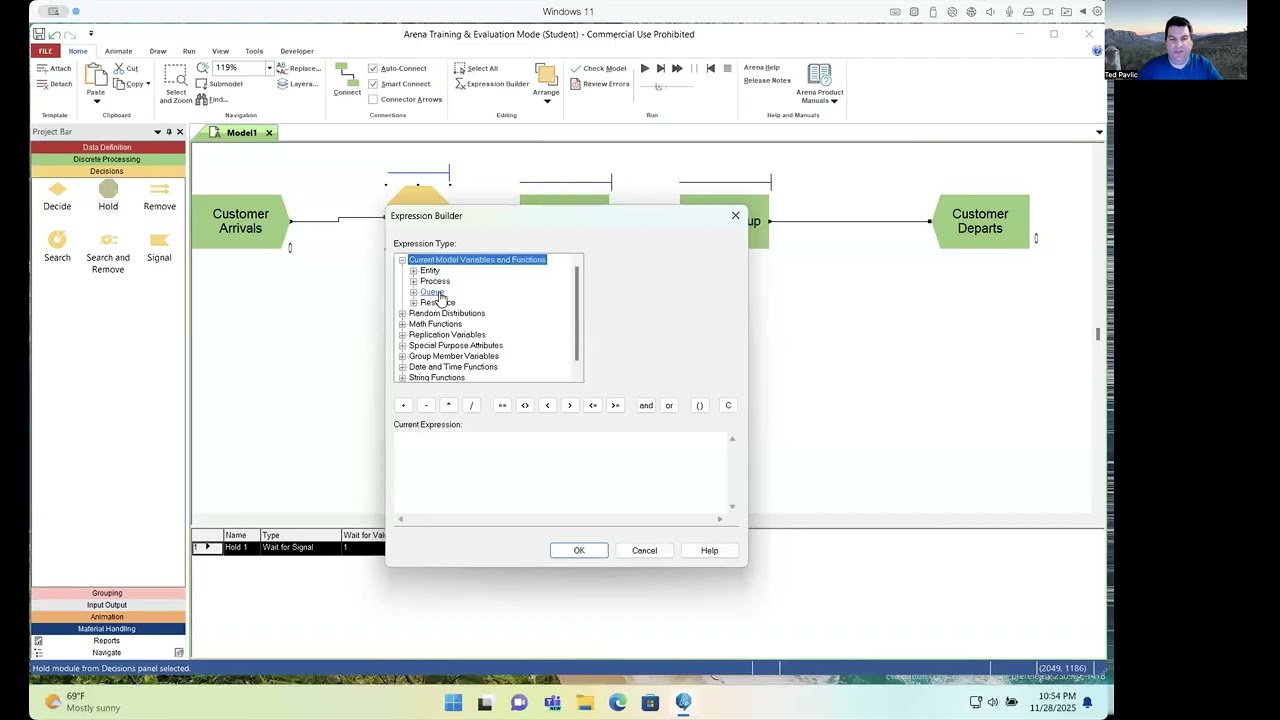Open the Arrange dropdown
This screenshot has height=720, width=1280.
pos(546,101)
